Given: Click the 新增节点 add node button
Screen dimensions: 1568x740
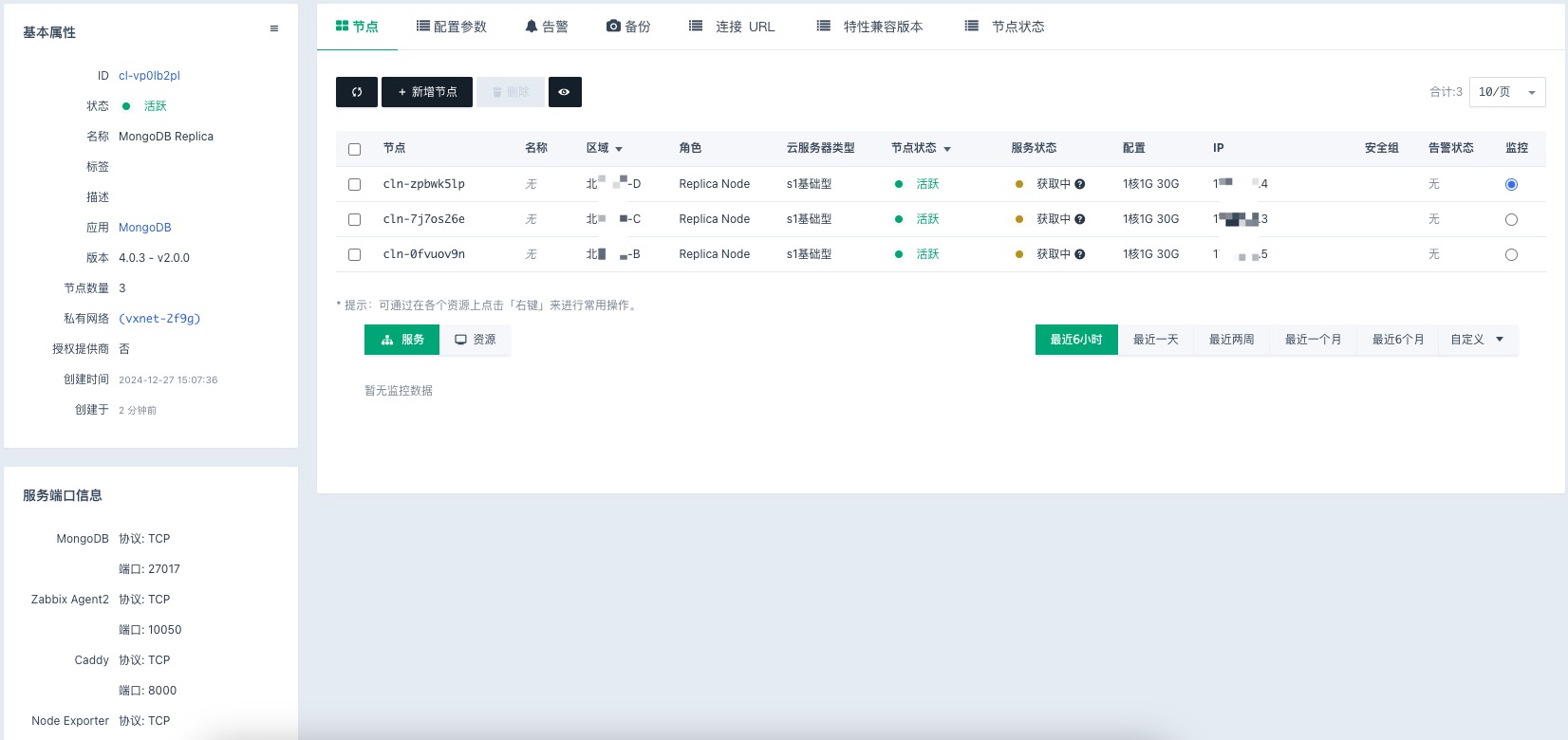Looking at the screenshot, I should pos(427,92).
